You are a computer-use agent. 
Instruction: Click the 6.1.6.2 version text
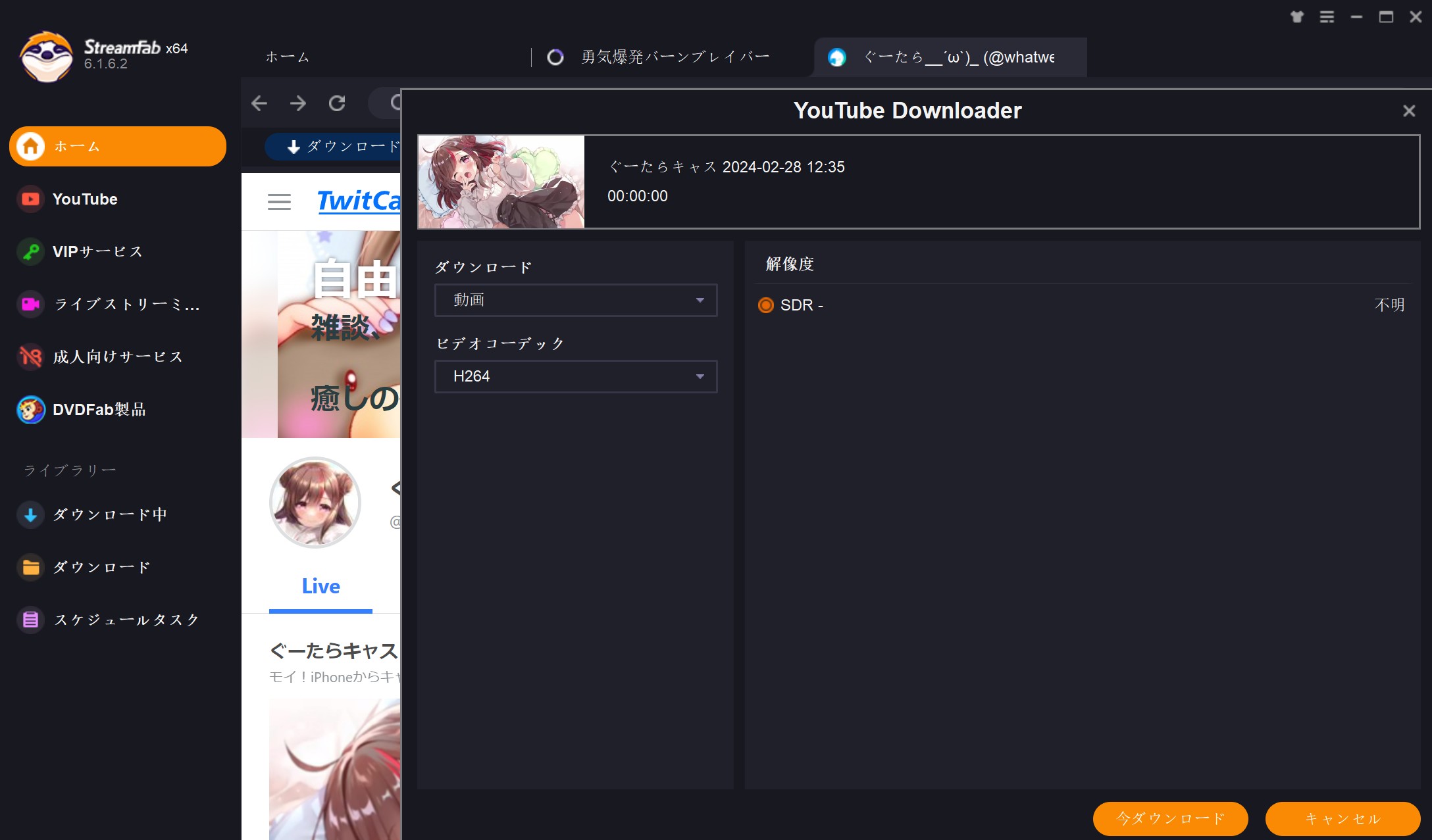point(105,64)
